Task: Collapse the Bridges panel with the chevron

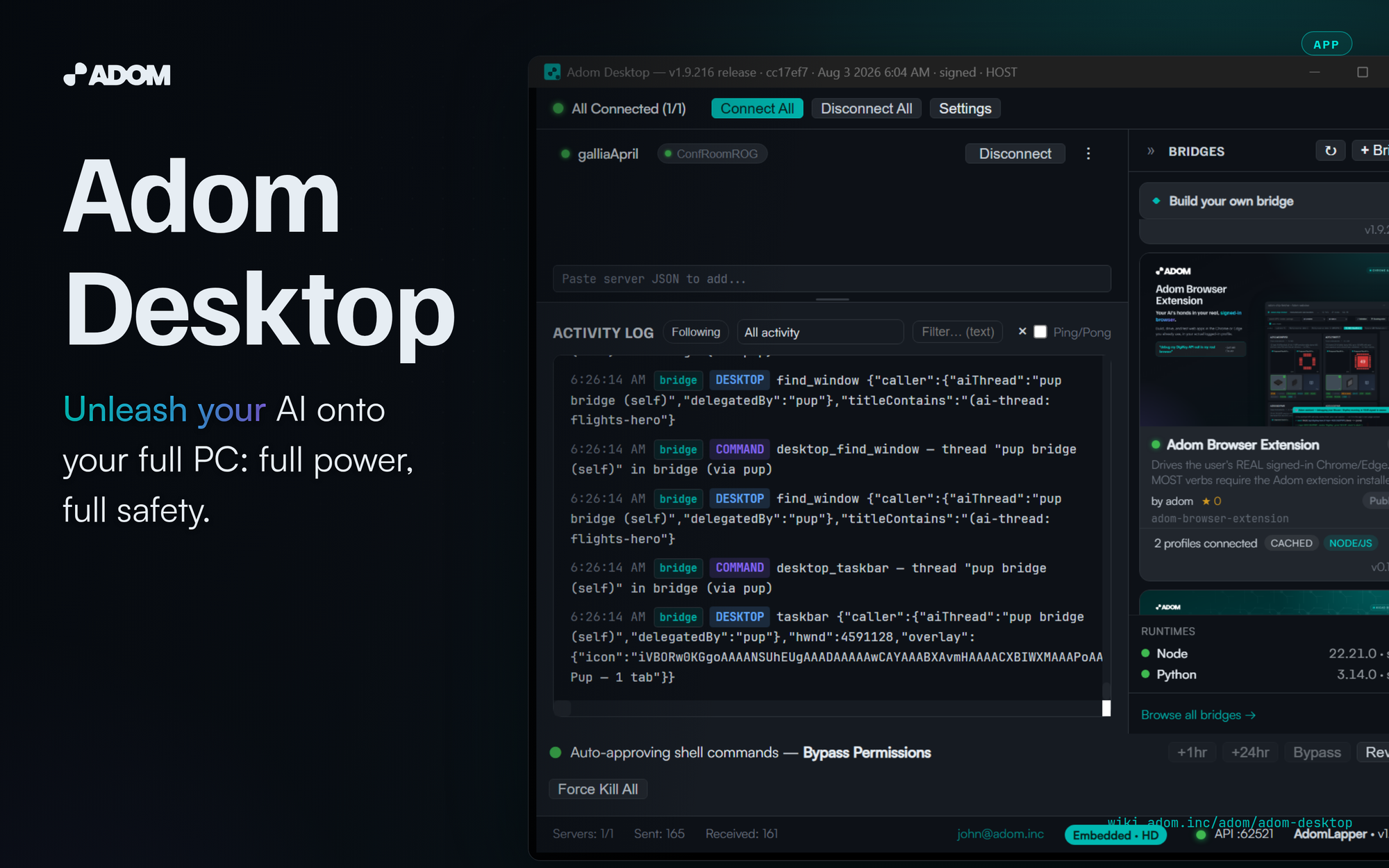Action: point(1151,151)
